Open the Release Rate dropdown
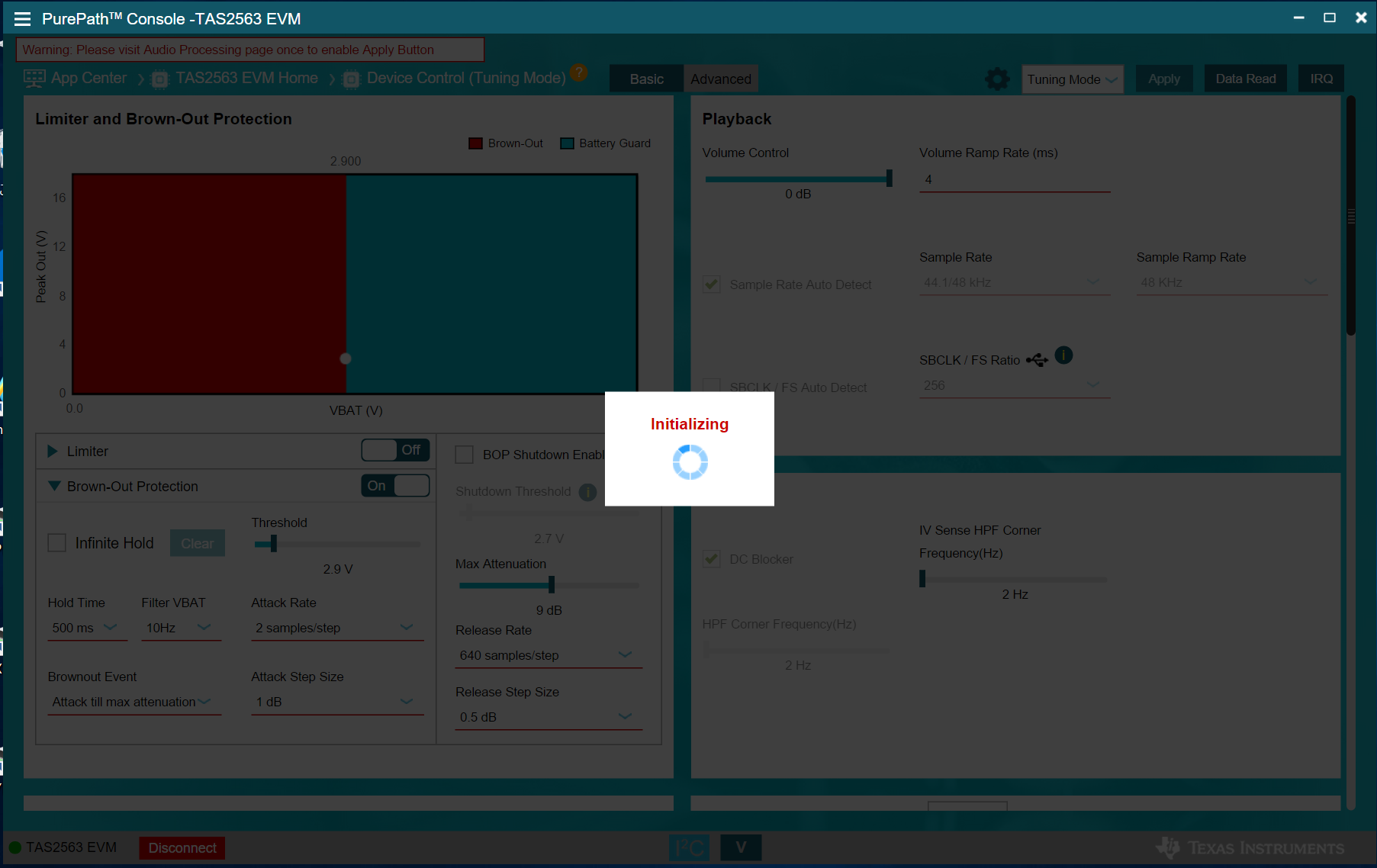Image resolution: width=1377 pixels, height=868 pixels. pos(549,655)
